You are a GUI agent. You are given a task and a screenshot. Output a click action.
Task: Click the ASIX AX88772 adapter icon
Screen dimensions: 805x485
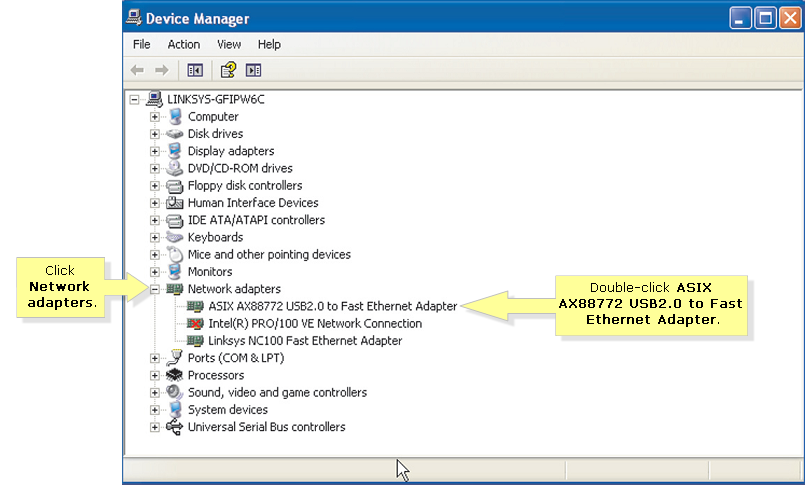pos(195,306)
